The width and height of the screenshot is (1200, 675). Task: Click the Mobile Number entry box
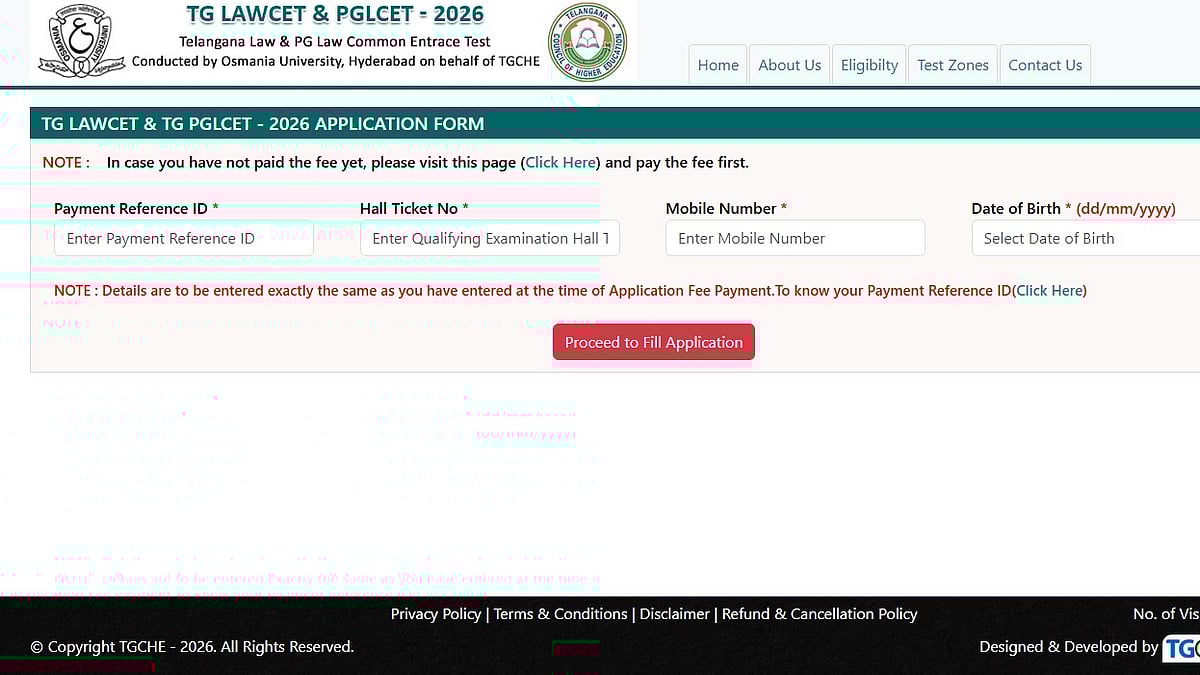click(x=795, y=238)
